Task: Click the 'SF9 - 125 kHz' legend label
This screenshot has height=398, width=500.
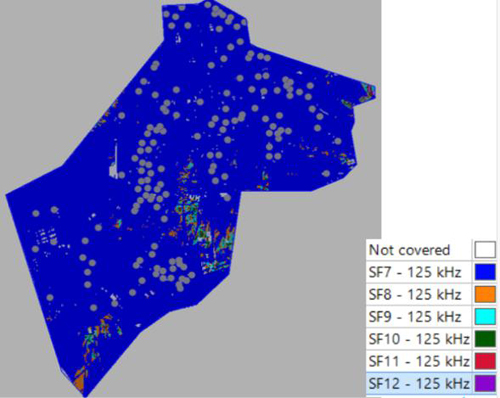Action: coord(415,317)
